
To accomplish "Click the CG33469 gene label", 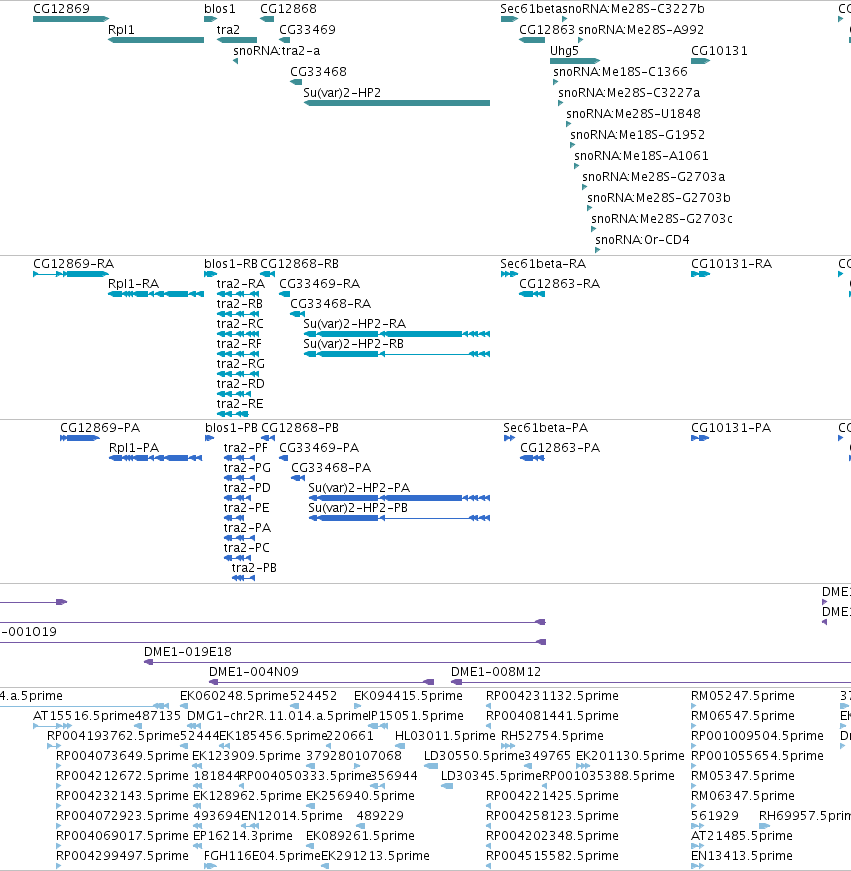I will (307, 30).
